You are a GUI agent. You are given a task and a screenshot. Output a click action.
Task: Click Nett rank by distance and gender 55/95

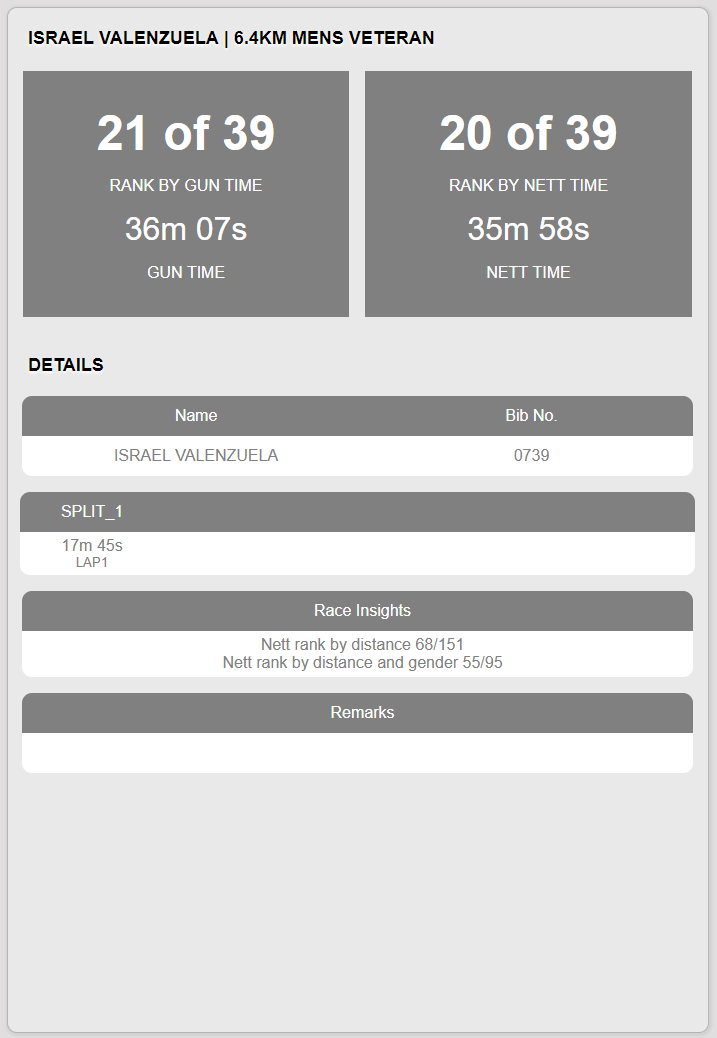(x=362, y=663)
